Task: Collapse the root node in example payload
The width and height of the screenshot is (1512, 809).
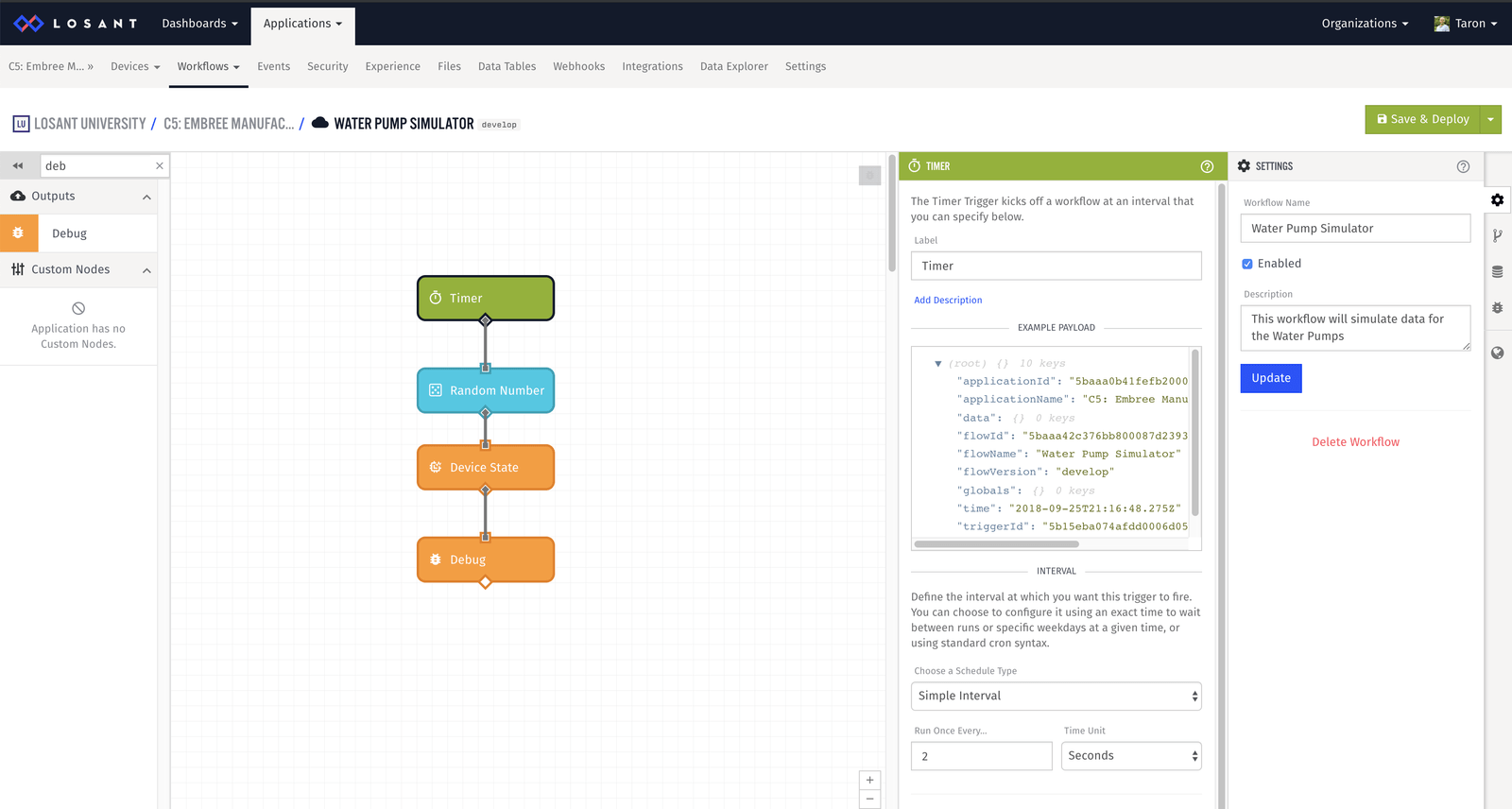Action: (938, 364)
